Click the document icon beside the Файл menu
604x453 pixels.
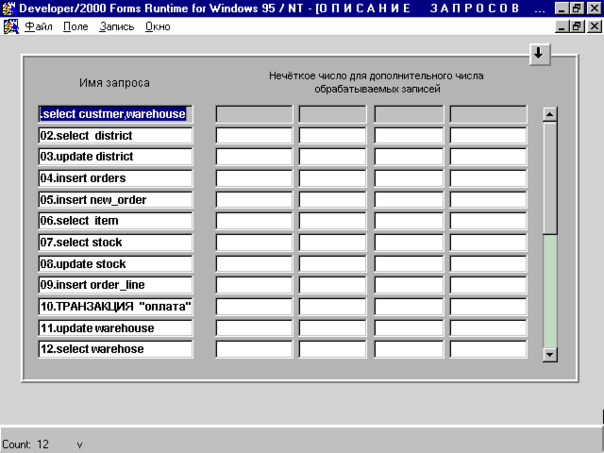tap(11, 27)
